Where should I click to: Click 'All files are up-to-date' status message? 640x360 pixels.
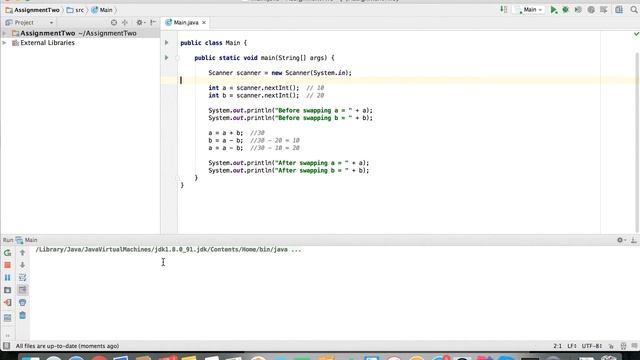67,346
